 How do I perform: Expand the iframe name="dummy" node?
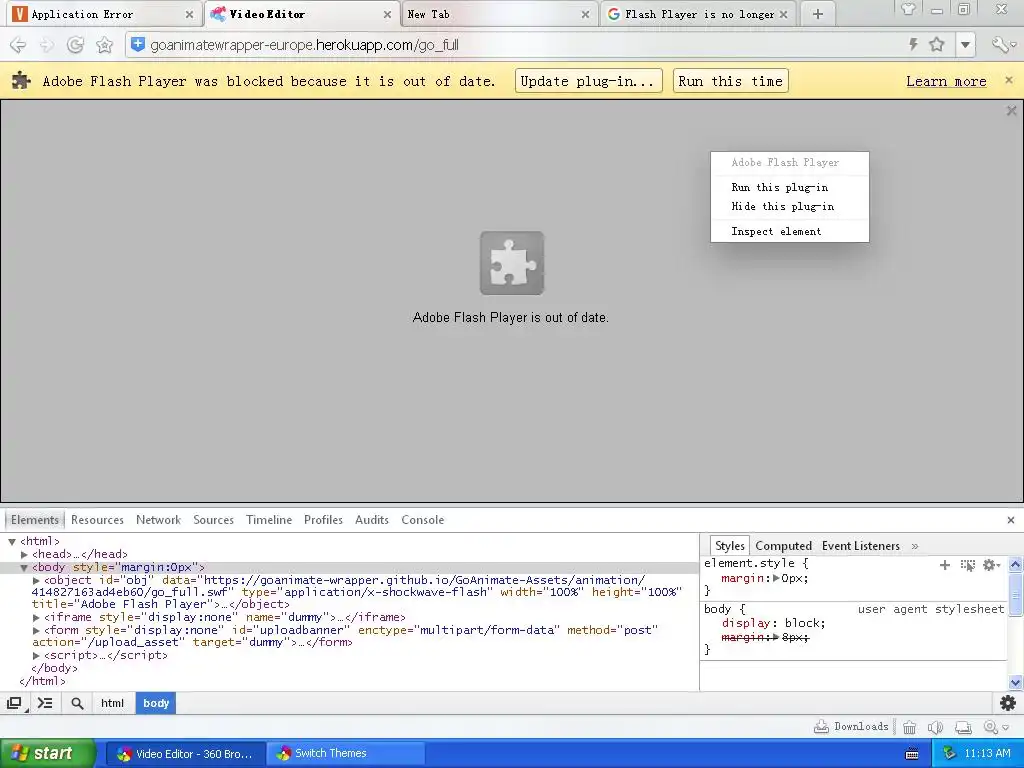(37, 617)
